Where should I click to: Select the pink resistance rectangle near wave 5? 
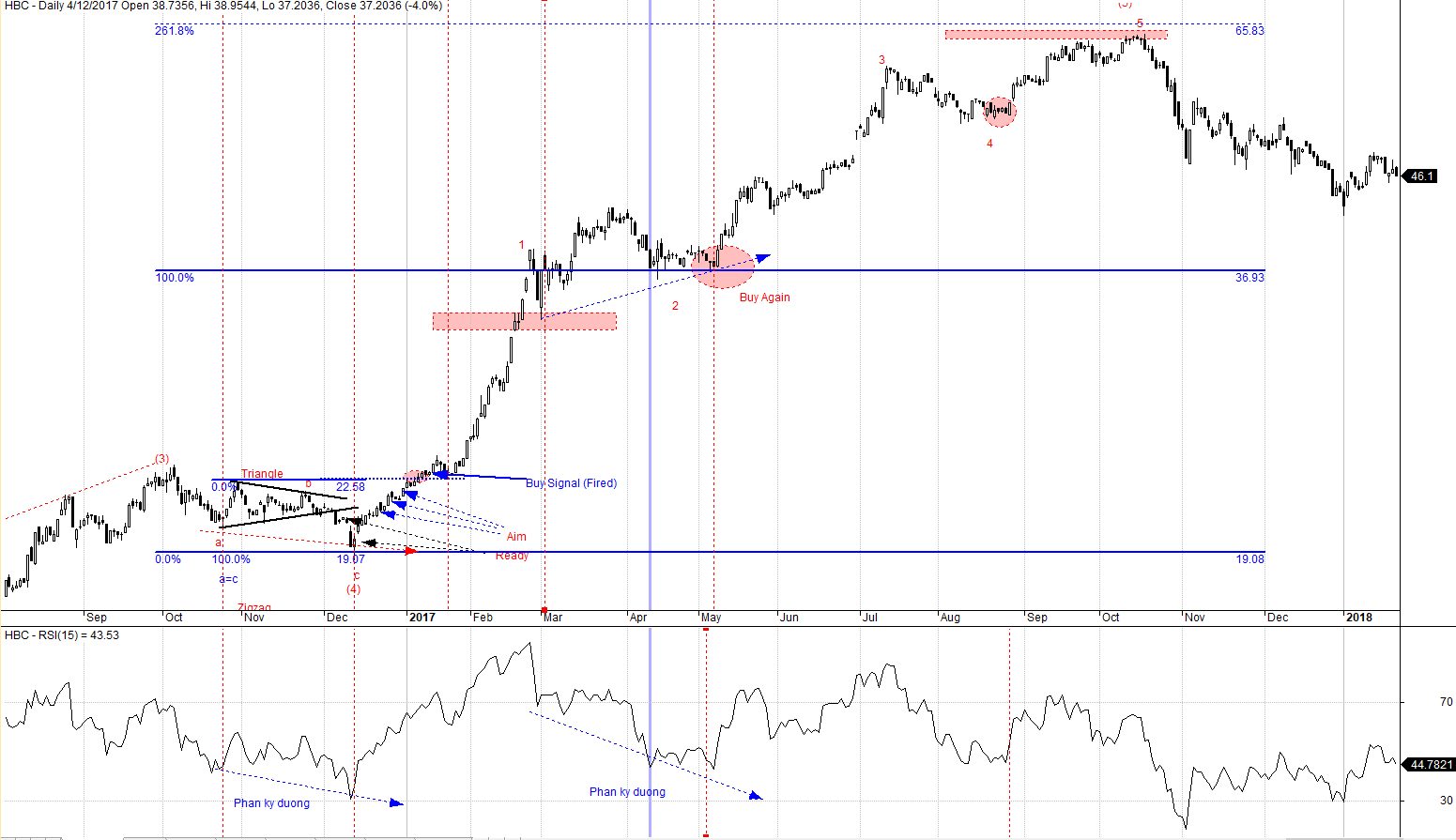pyautogui.click(x=1055, y=35)
